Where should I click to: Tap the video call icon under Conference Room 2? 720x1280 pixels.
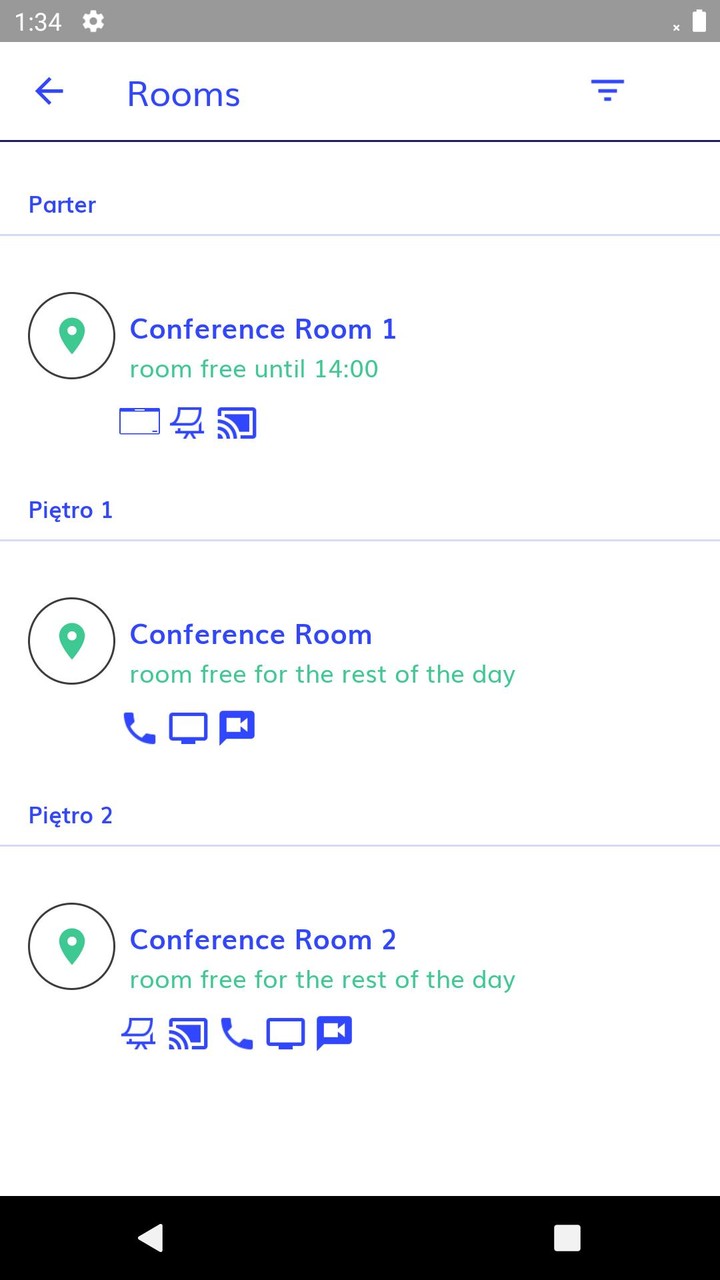pyautogui.click(x=334, y=1033)
